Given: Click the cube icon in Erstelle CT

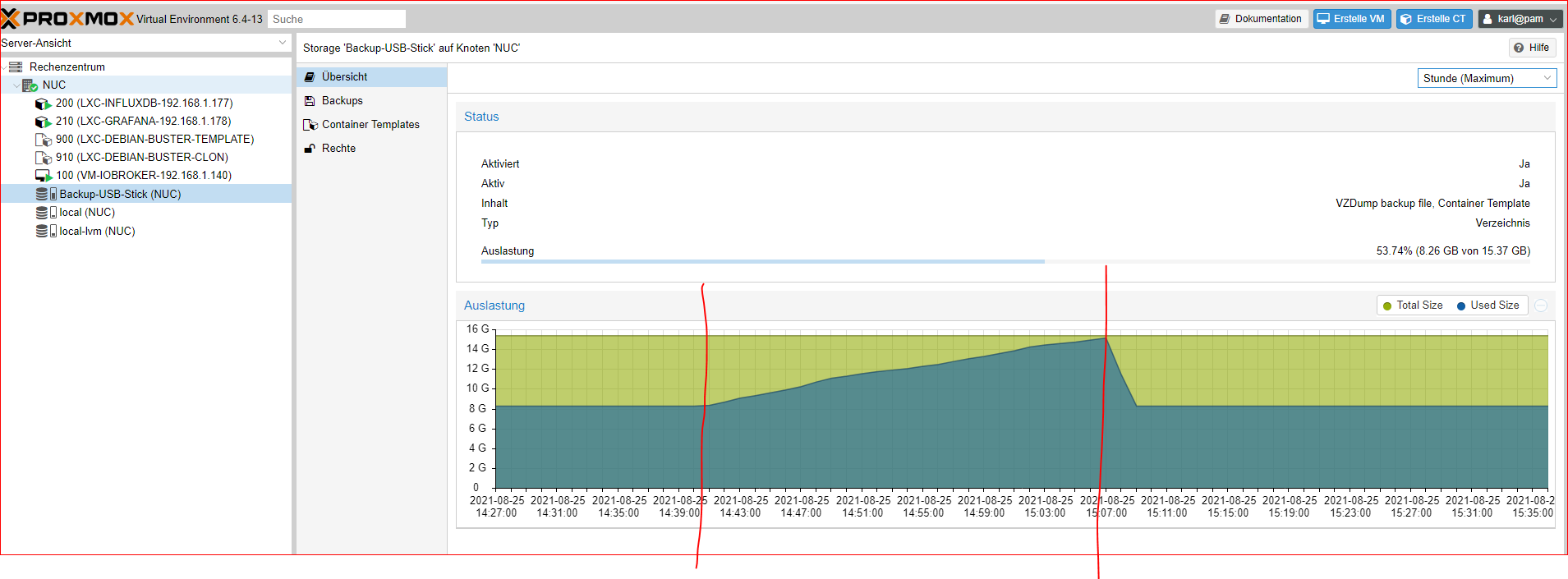Looking at the screenshot, I should pyautogui.click(x=1406, y=19).
